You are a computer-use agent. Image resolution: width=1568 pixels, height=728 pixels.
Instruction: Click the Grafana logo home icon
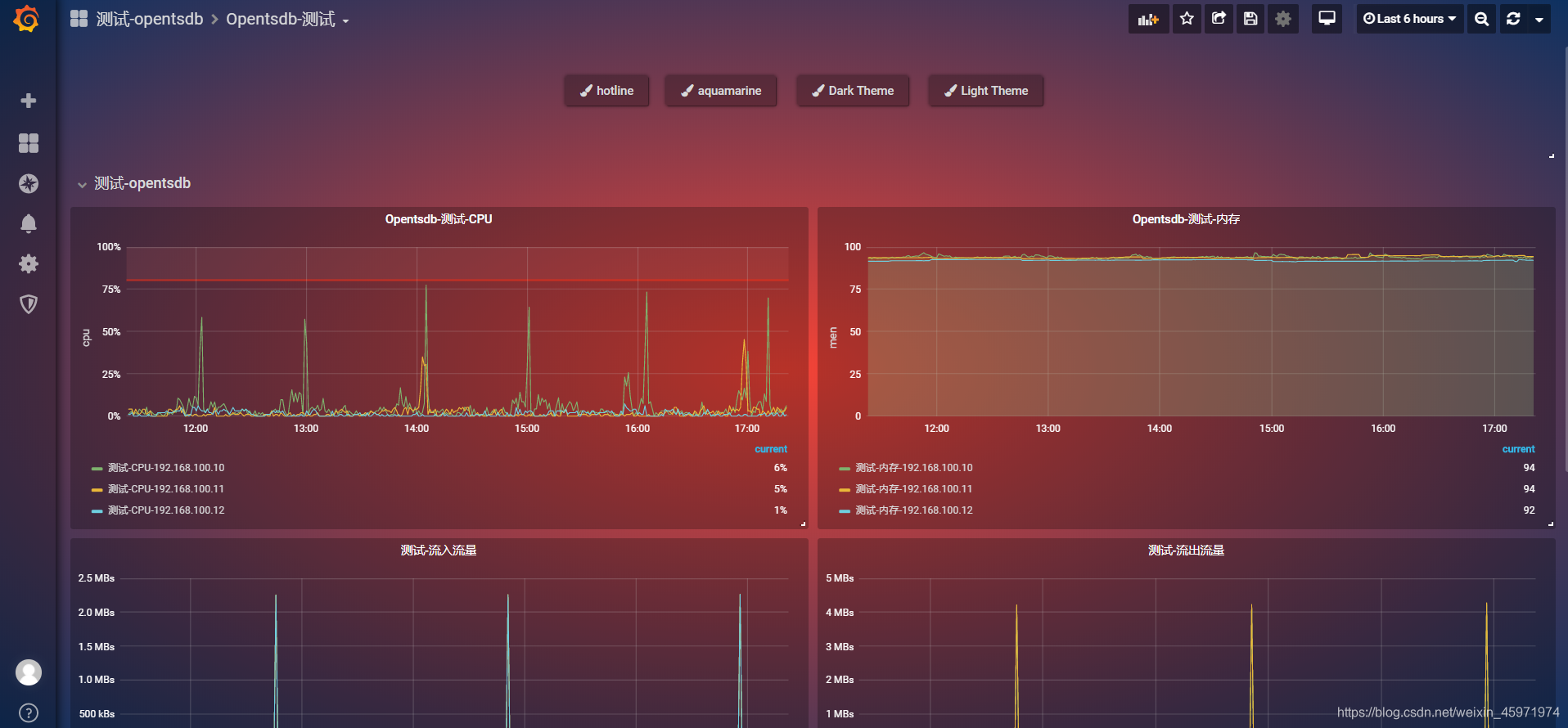coord(27,19)
